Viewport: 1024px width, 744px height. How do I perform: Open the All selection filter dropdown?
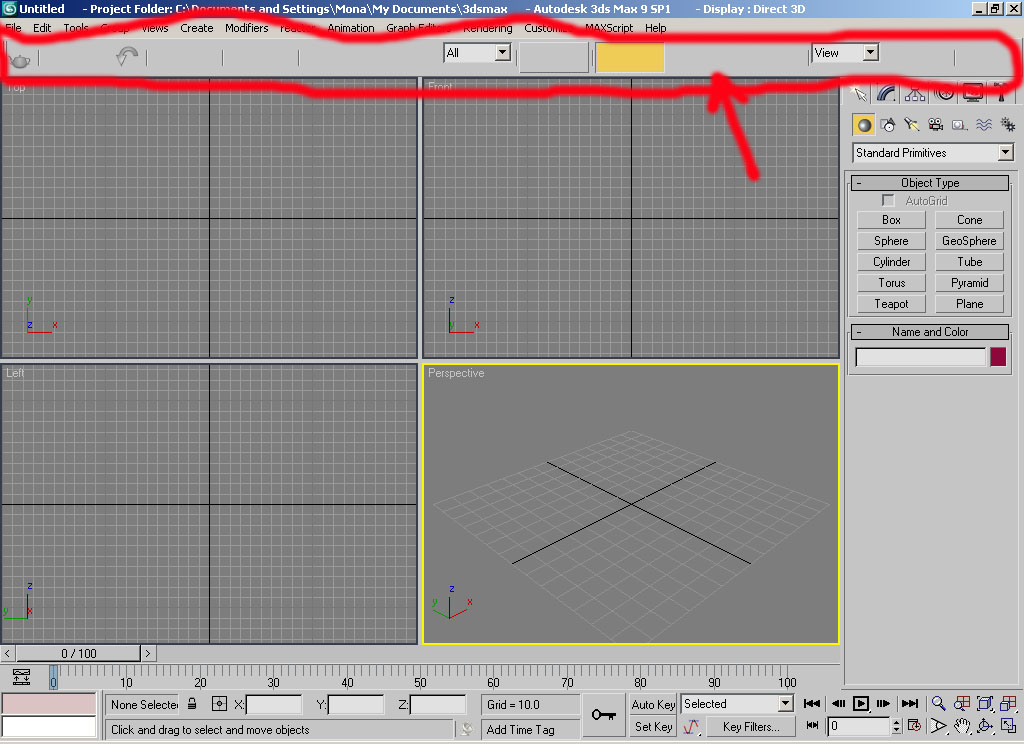[x=477, y=53]
